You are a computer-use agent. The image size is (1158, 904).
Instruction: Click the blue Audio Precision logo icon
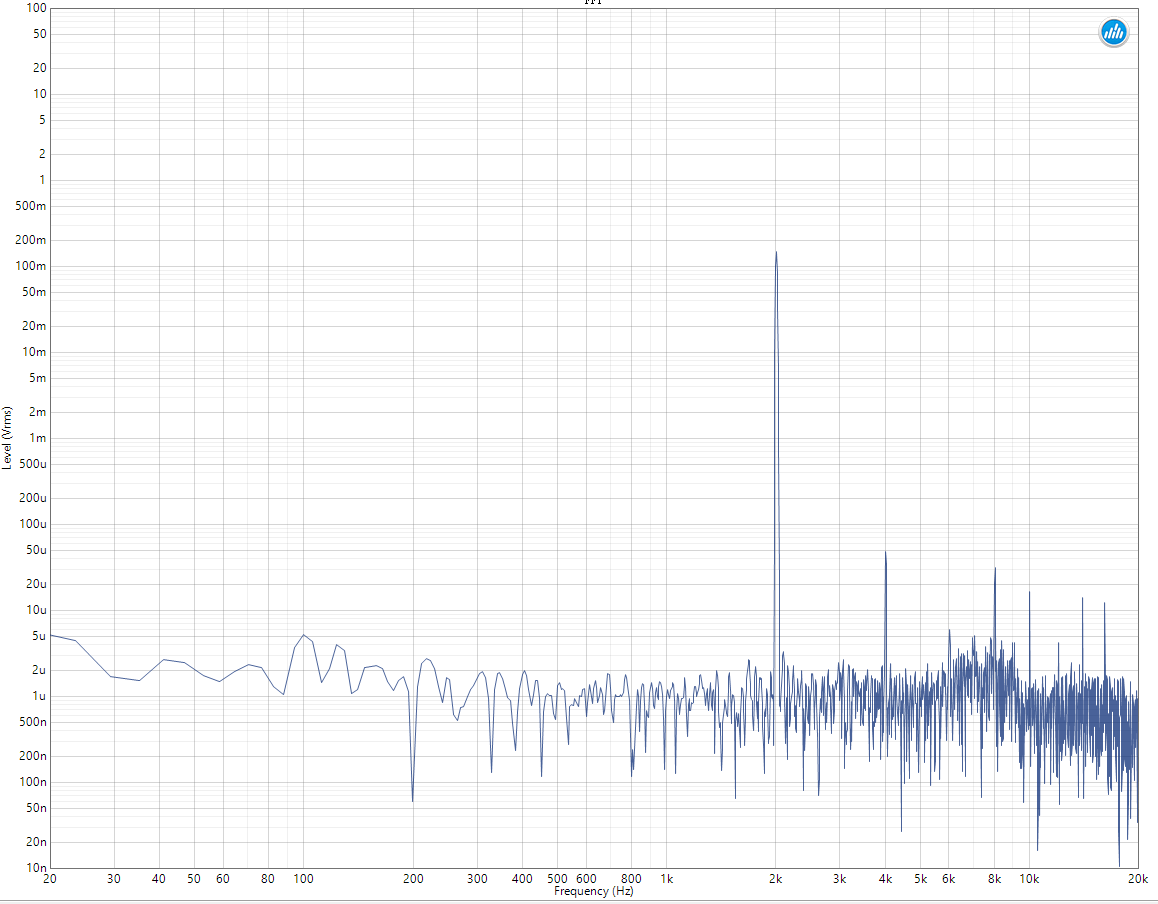click(1114, 32)
